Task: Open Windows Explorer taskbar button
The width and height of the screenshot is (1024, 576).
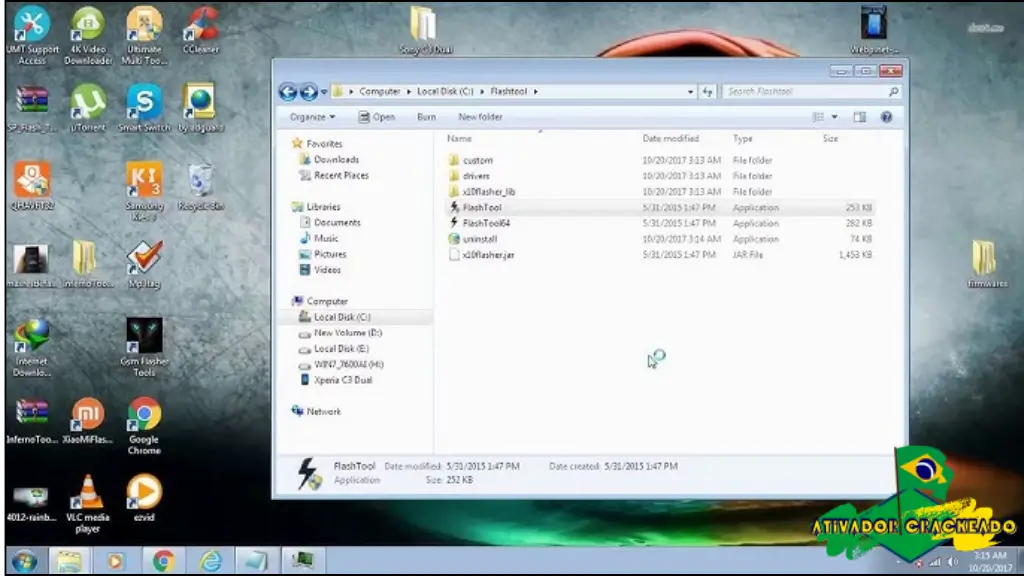Action: pyautogui.click(x=69, y=561)
